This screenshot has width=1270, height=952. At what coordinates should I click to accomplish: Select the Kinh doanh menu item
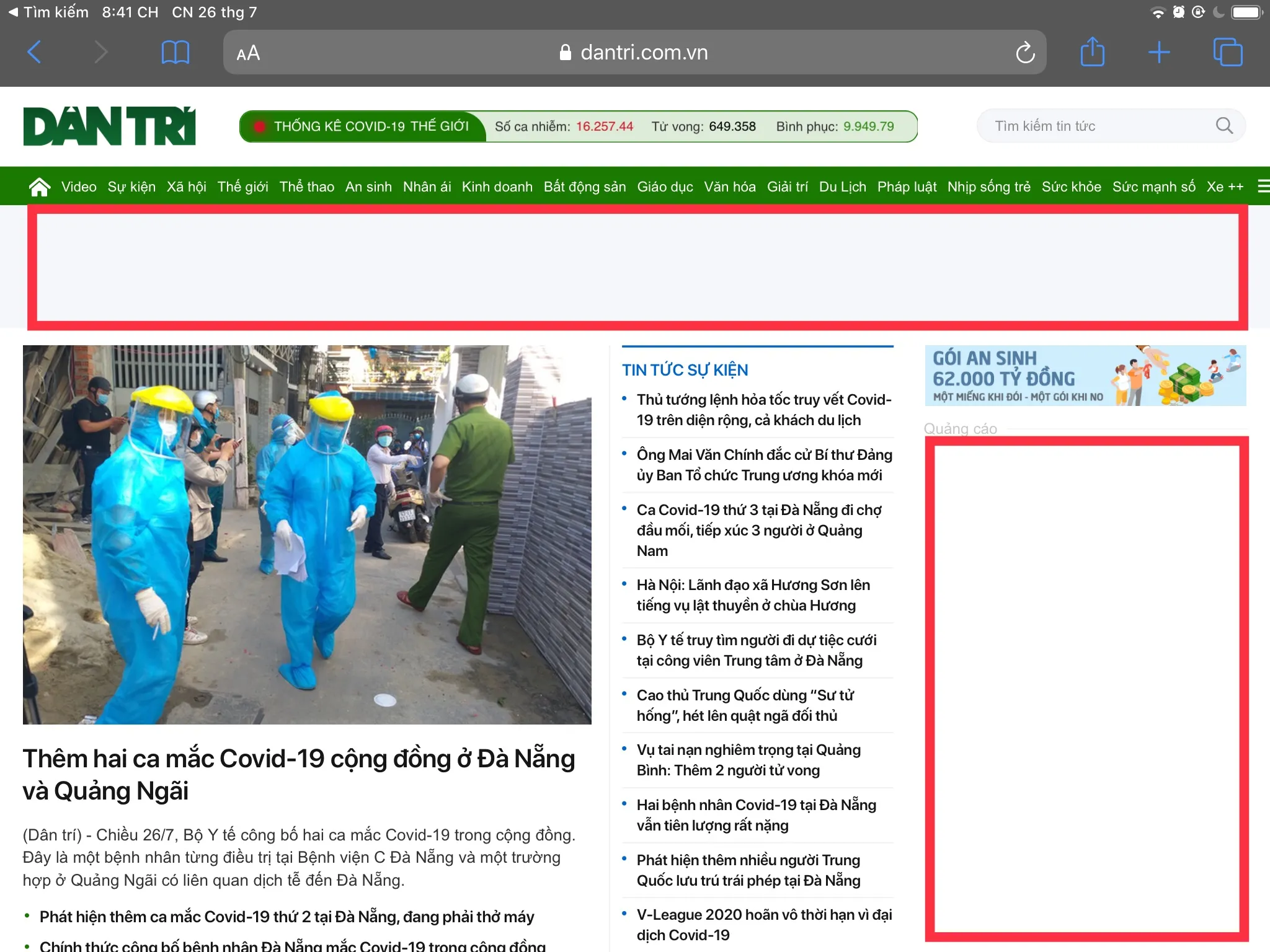pyautogui.click(x=497, y=187)
